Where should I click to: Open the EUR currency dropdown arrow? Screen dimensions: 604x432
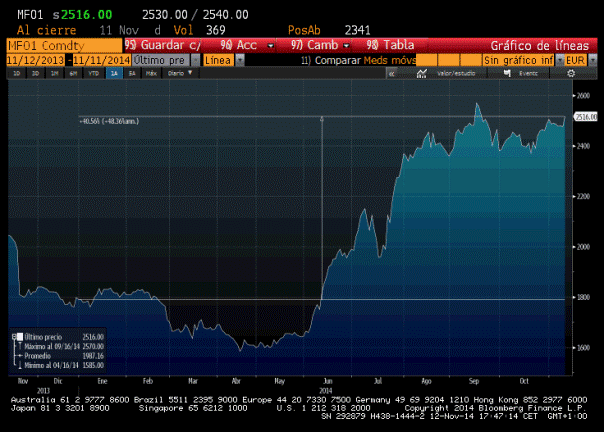coord(593,61)
